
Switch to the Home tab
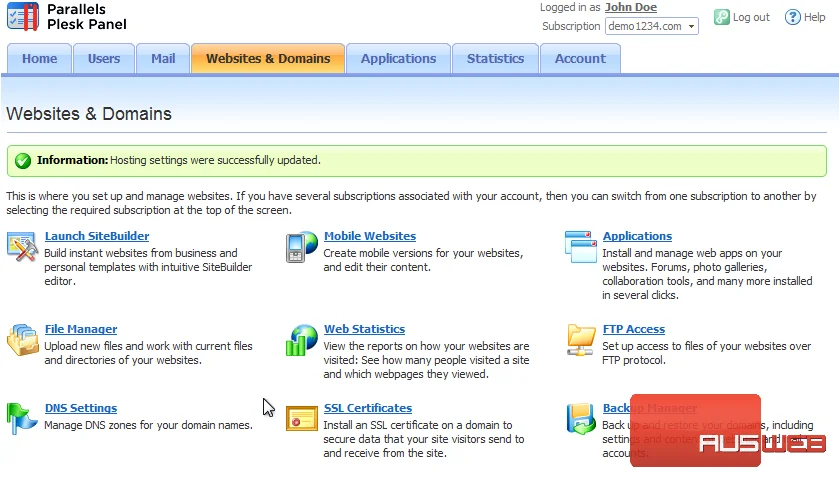tap(40, 58)
